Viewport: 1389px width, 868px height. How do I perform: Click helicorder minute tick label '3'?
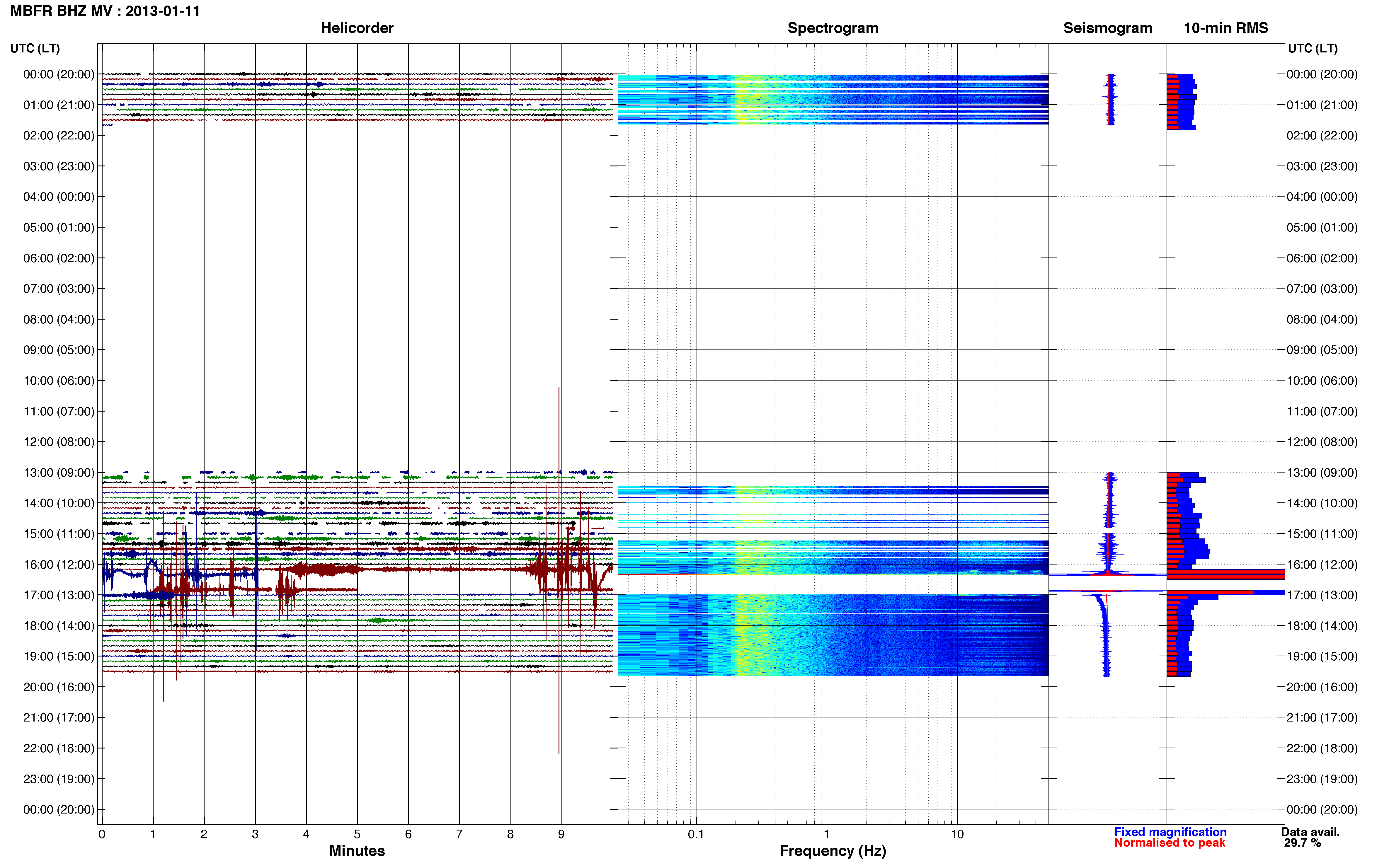255,834
